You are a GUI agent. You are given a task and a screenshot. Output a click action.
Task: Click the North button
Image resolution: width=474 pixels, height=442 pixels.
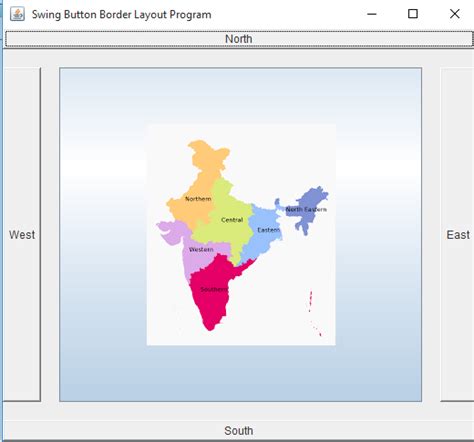(239, 39)
